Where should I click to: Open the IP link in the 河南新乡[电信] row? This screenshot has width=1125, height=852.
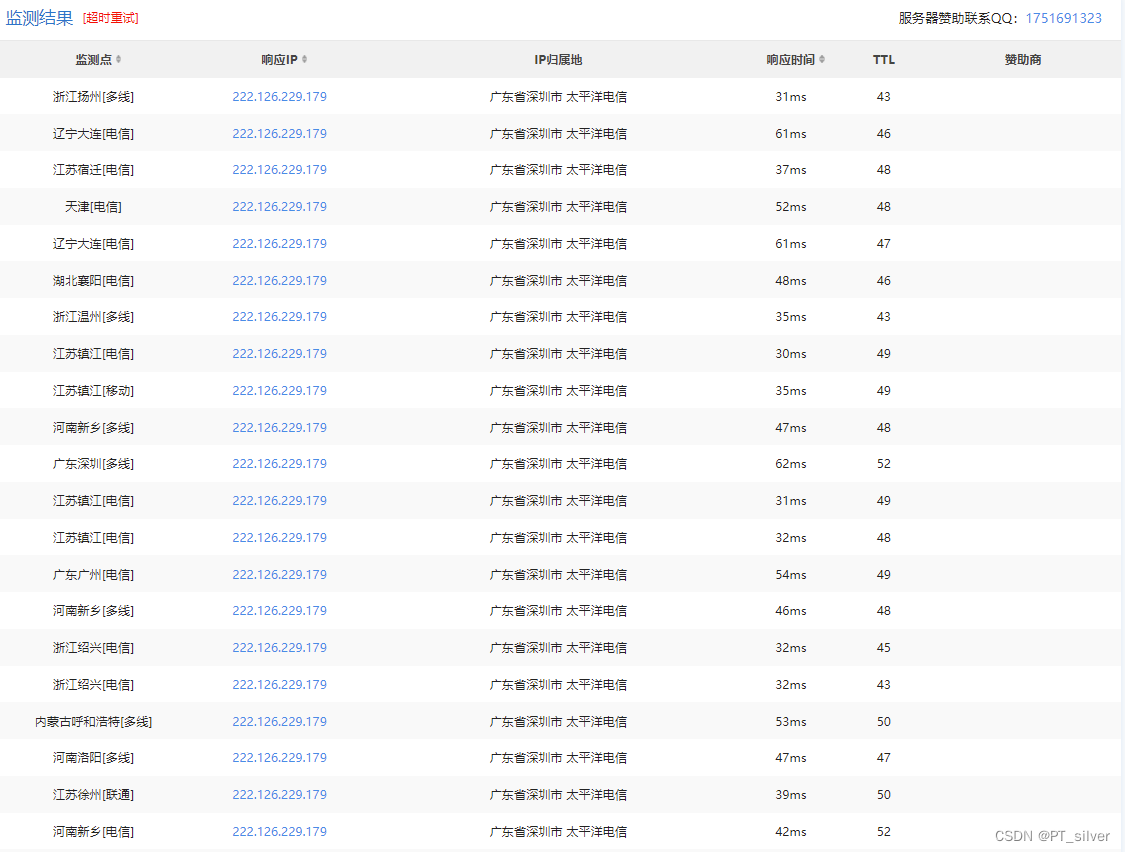(279, 832)
